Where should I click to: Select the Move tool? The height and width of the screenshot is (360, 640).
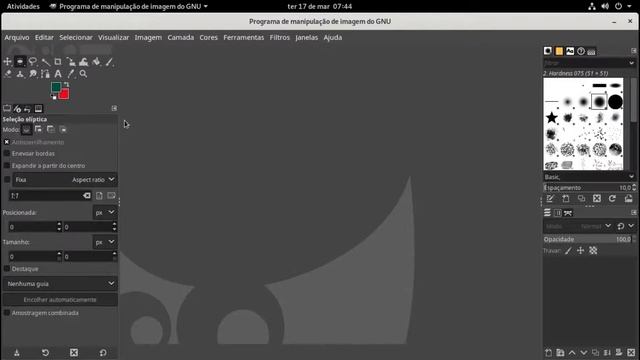[7, 62]
